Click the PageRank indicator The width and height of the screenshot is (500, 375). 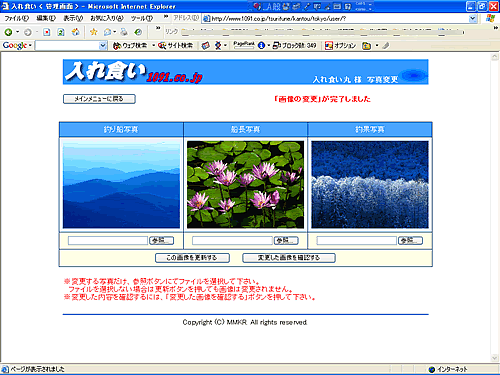pos(244,45)
